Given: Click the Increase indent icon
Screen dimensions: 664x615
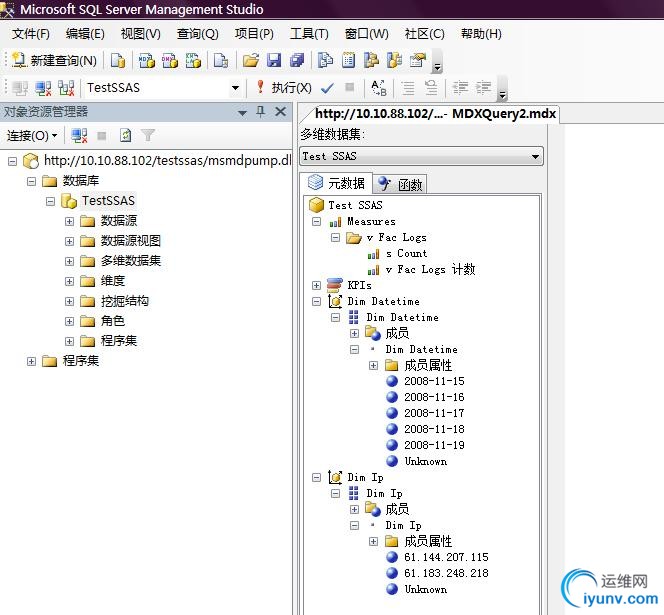Looking at the screenshot, I should 483,88.
